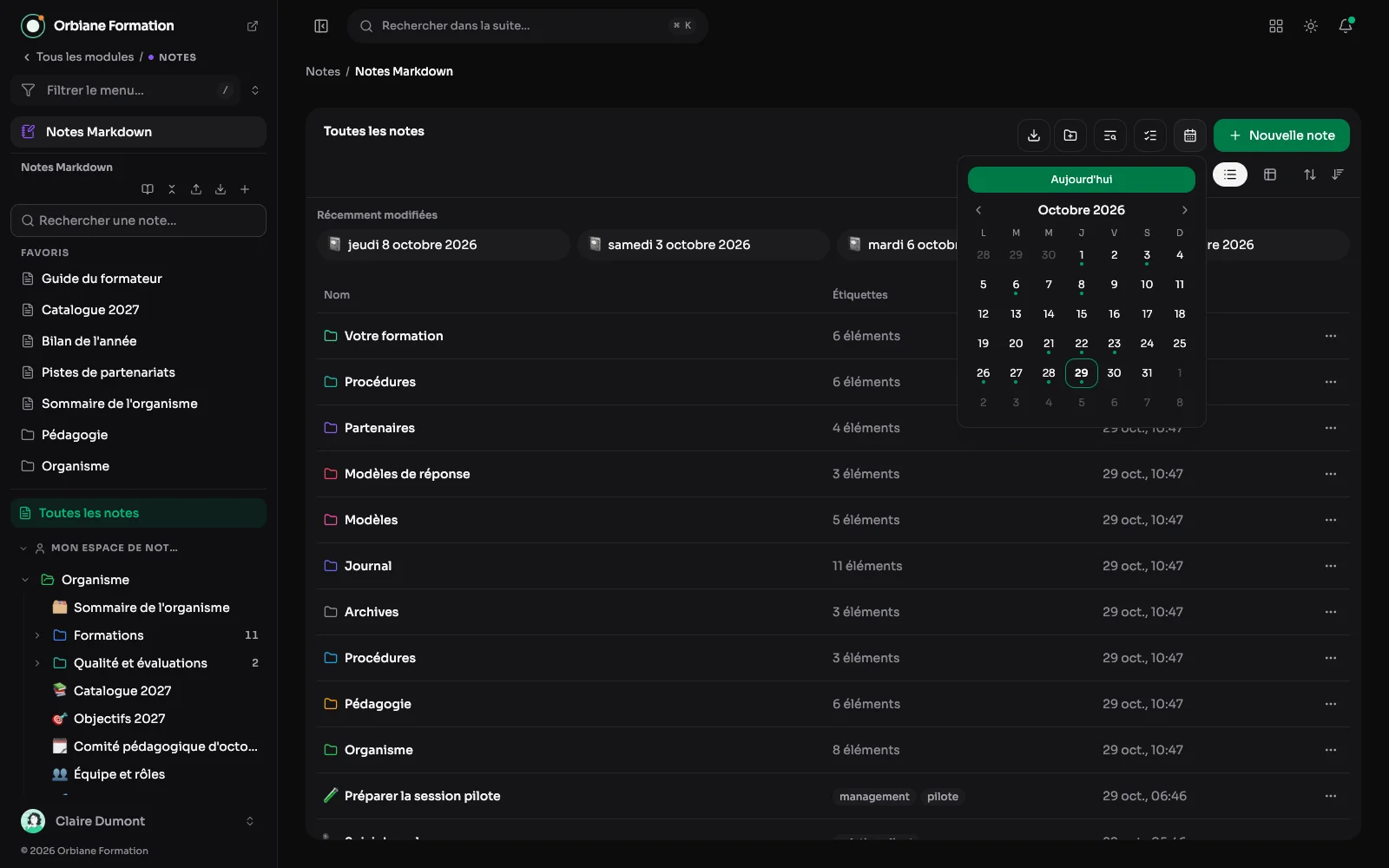This screenshot has width=1389, height=868.
Task: Click the Nouvelle note button
Action: [1281, 135]
